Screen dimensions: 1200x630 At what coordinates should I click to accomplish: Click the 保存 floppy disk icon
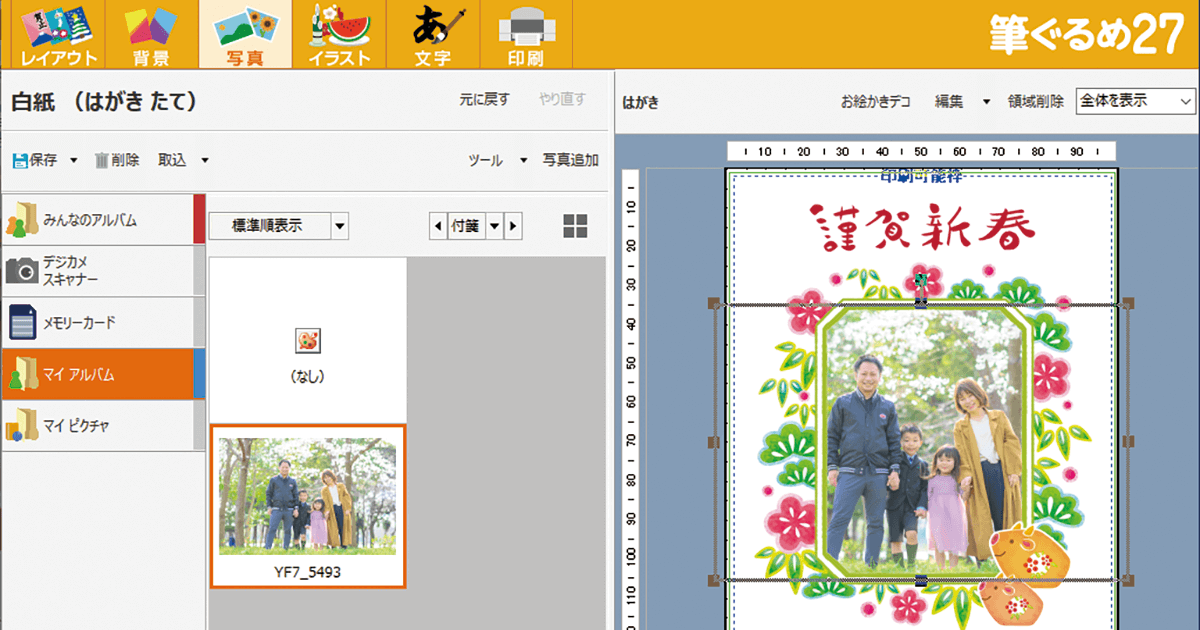tap(20, 160)
